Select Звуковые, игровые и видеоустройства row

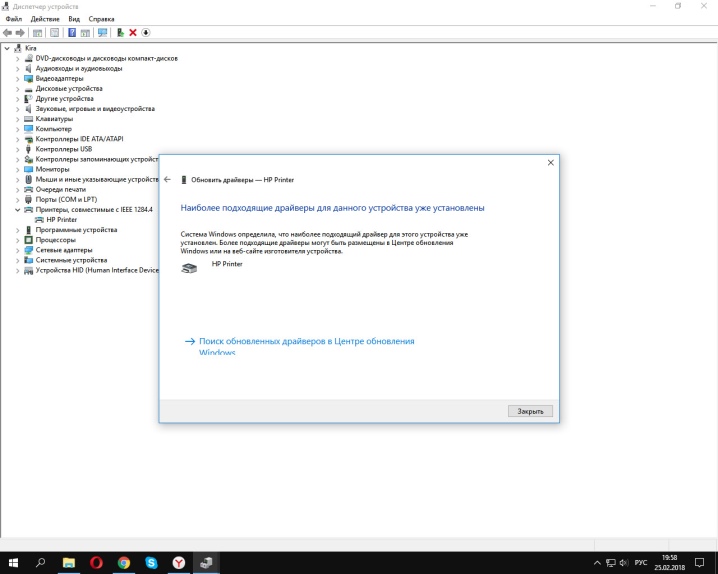point(95,109)
